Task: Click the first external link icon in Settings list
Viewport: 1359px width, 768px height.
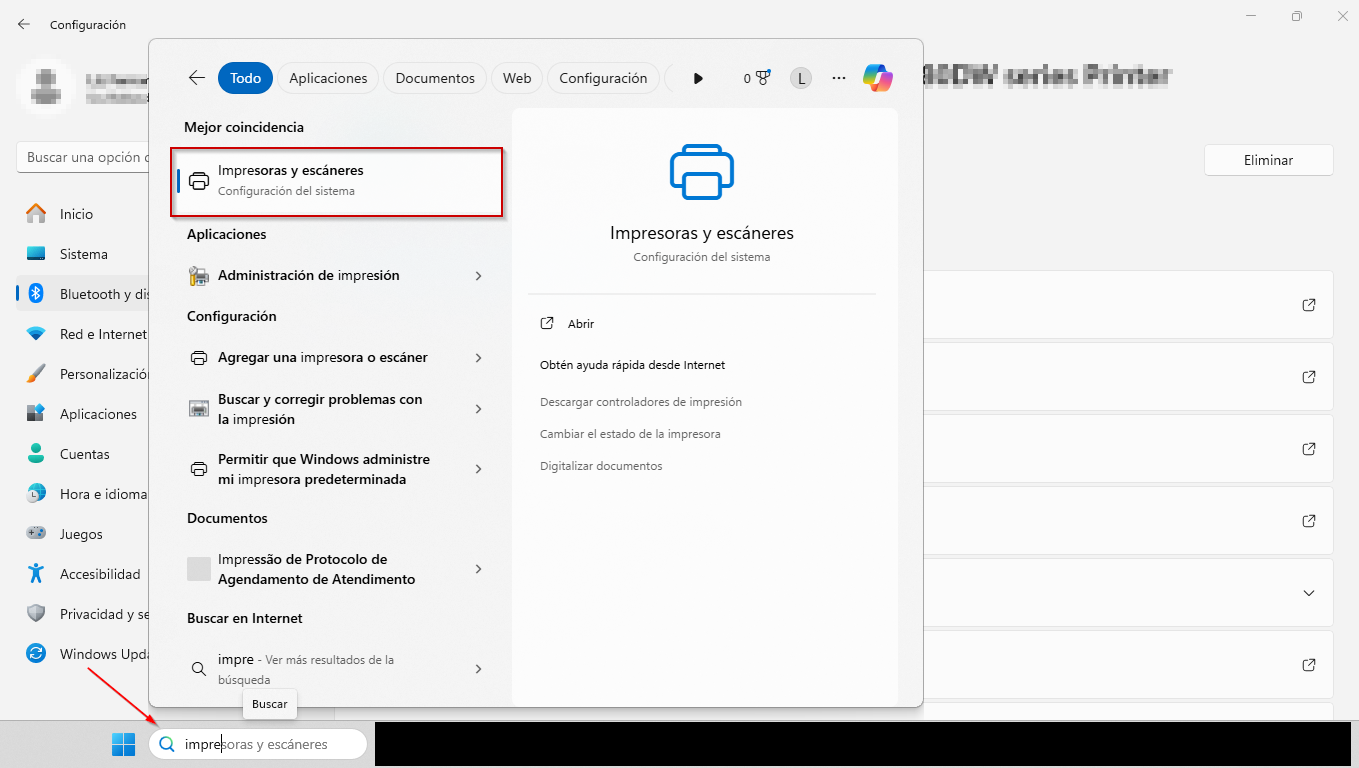Action: coord(1309,305)
